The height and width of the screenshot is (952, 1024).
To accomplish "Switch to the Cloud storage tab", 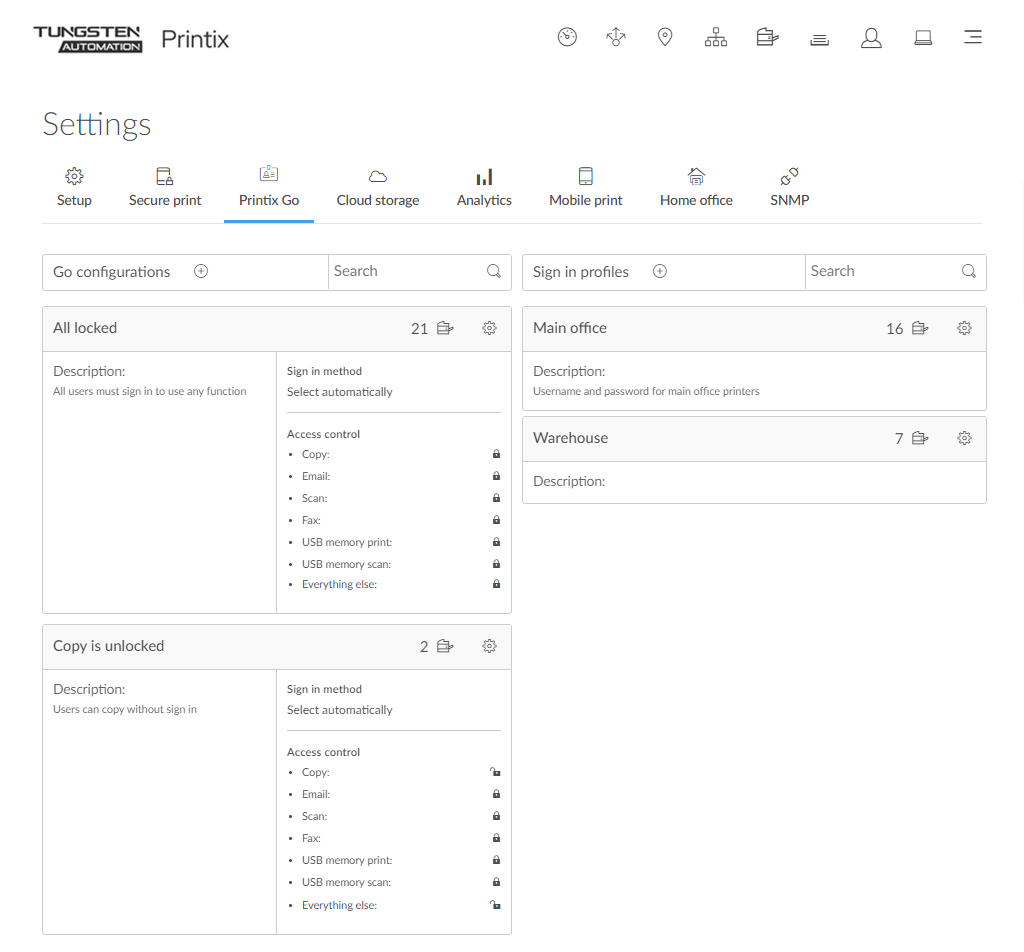I will pyautogui.click(x=378, y=188).
